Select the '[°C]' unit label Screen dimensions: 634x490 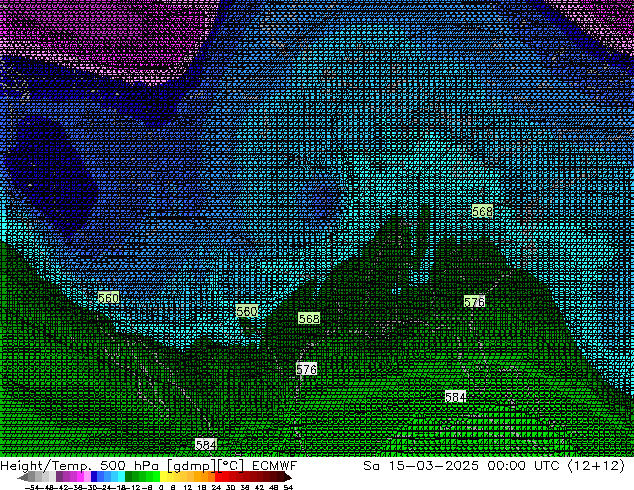[x=231, y=466]
